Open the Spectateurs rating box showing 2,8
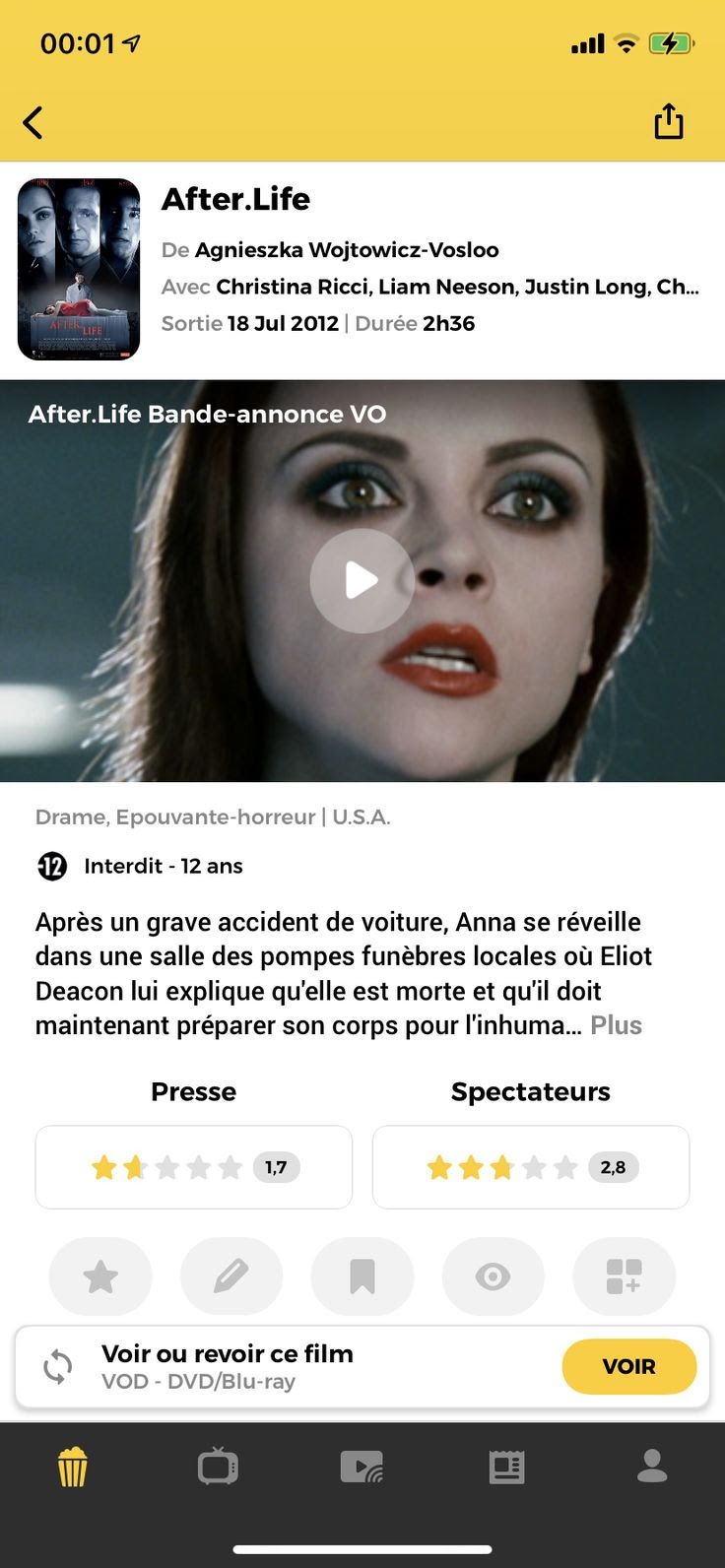The width and height of the screenshot is (725, 1568). [531, 1167]
